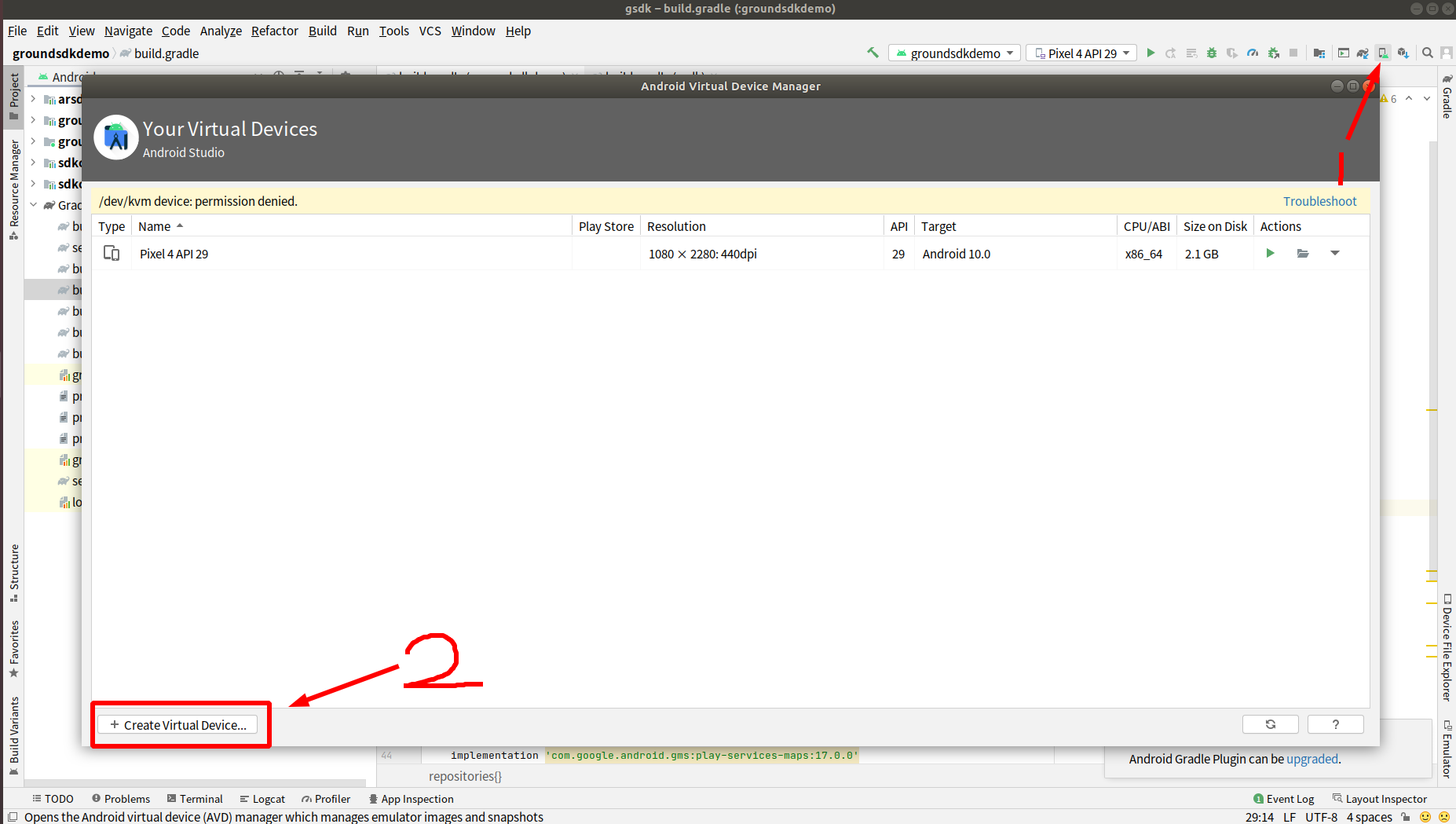The width and height of the screenshot is (1456, 824).
Task: Collapse the Gradle Scripts tree node arrow
Action: point(33,205)
